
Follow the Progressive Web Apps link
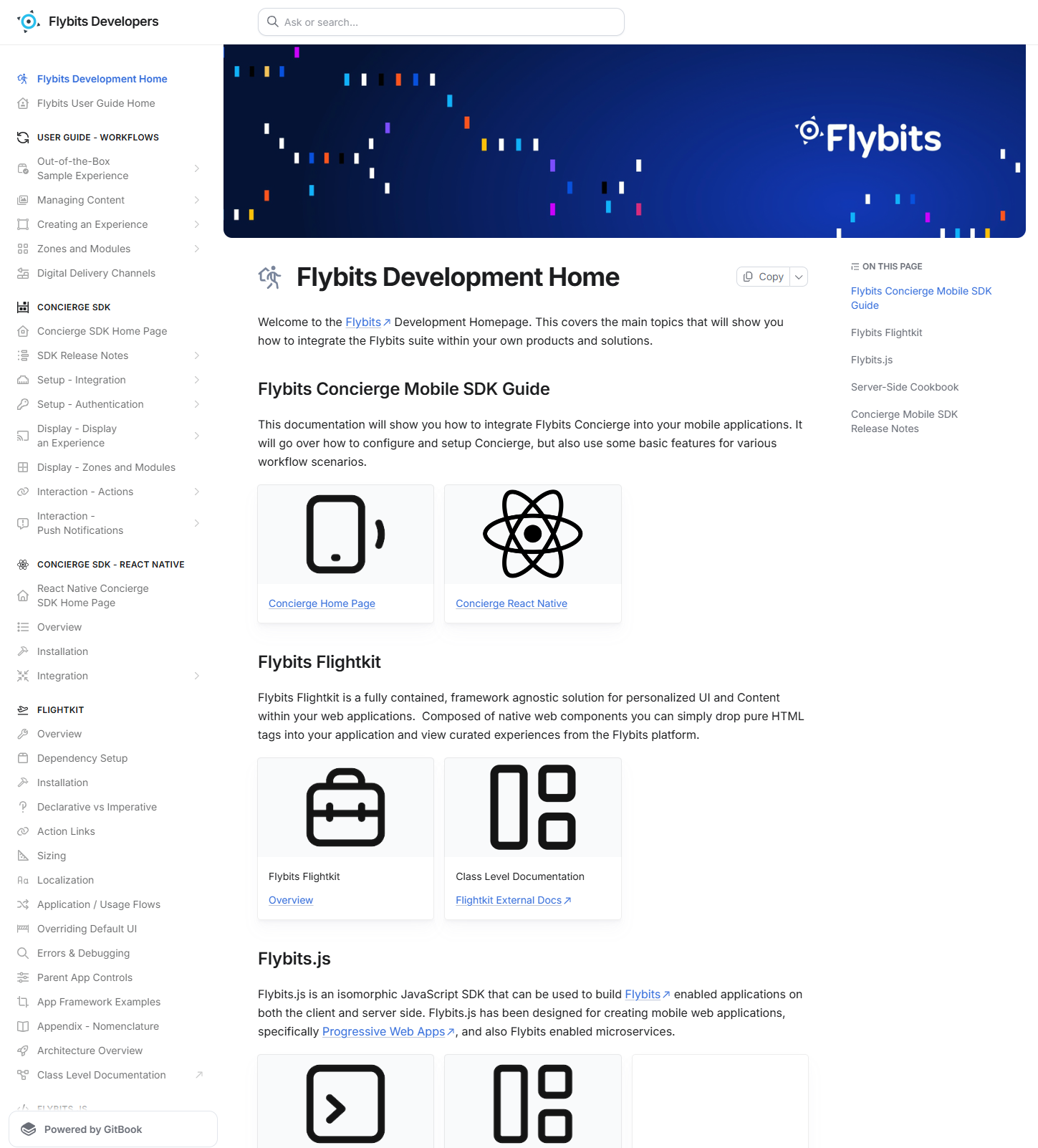point(388,1031)
